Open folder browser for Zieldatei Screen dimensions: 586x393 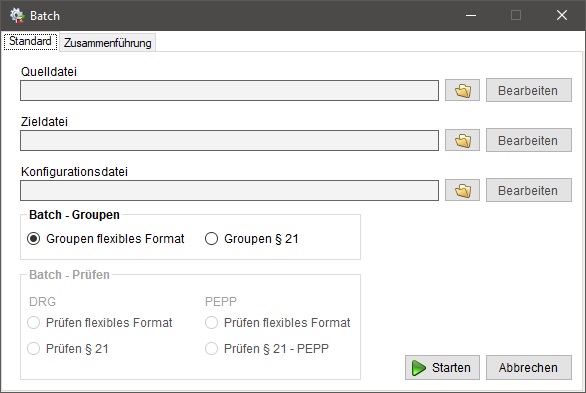pos(462,140)
